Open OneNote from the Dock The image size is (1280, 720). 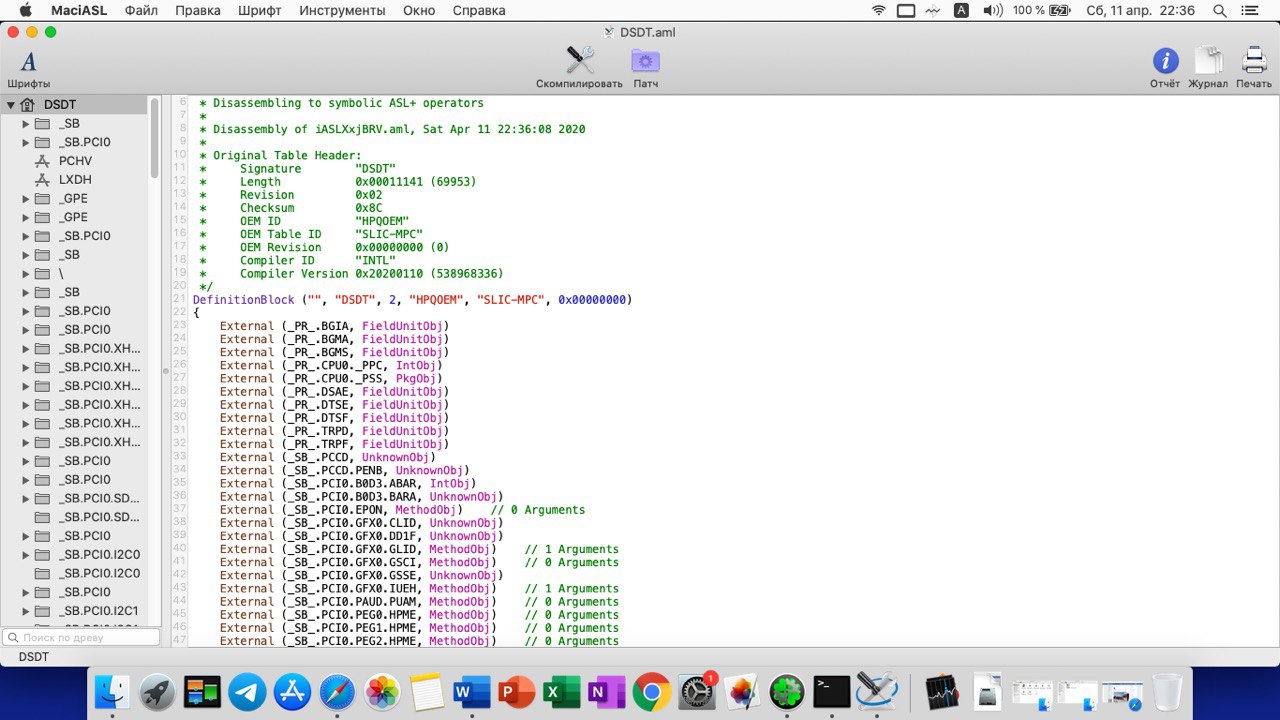pyautogui.click(x=606, y=692)
